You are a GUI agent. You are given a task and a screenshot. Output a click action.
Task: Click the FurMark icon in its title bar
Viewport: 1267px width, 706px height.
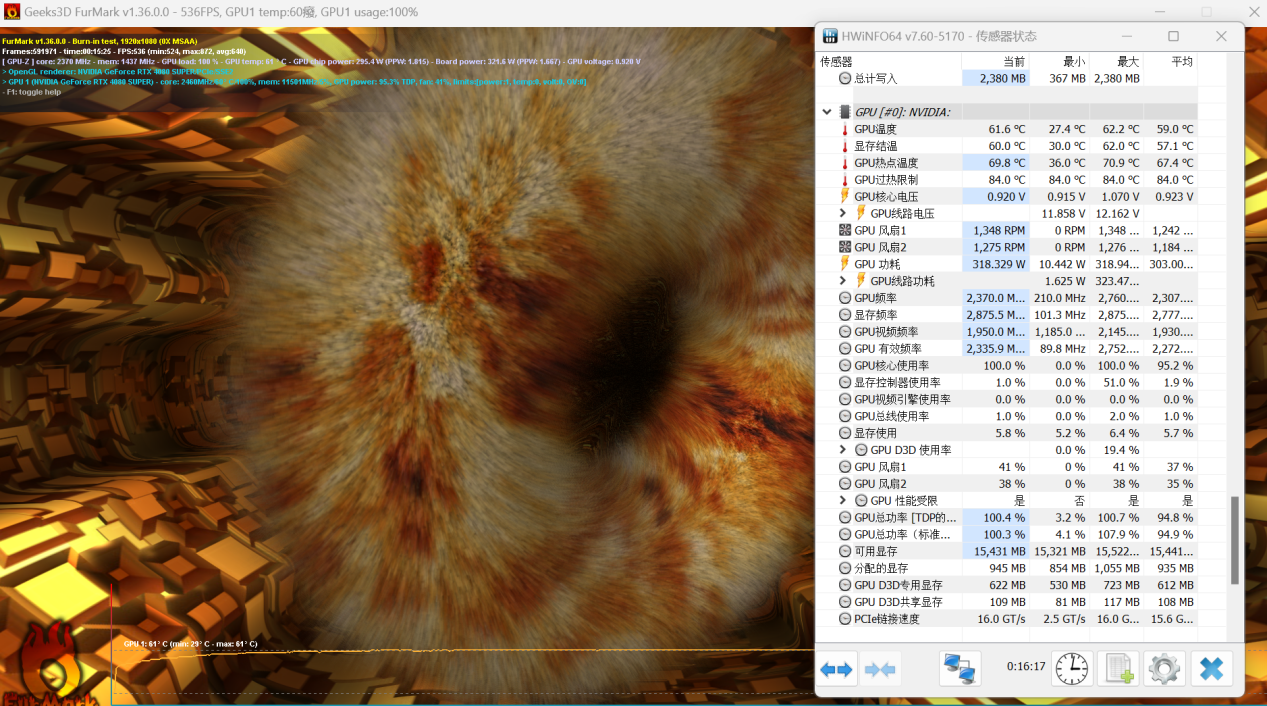[x=12, y=12]
